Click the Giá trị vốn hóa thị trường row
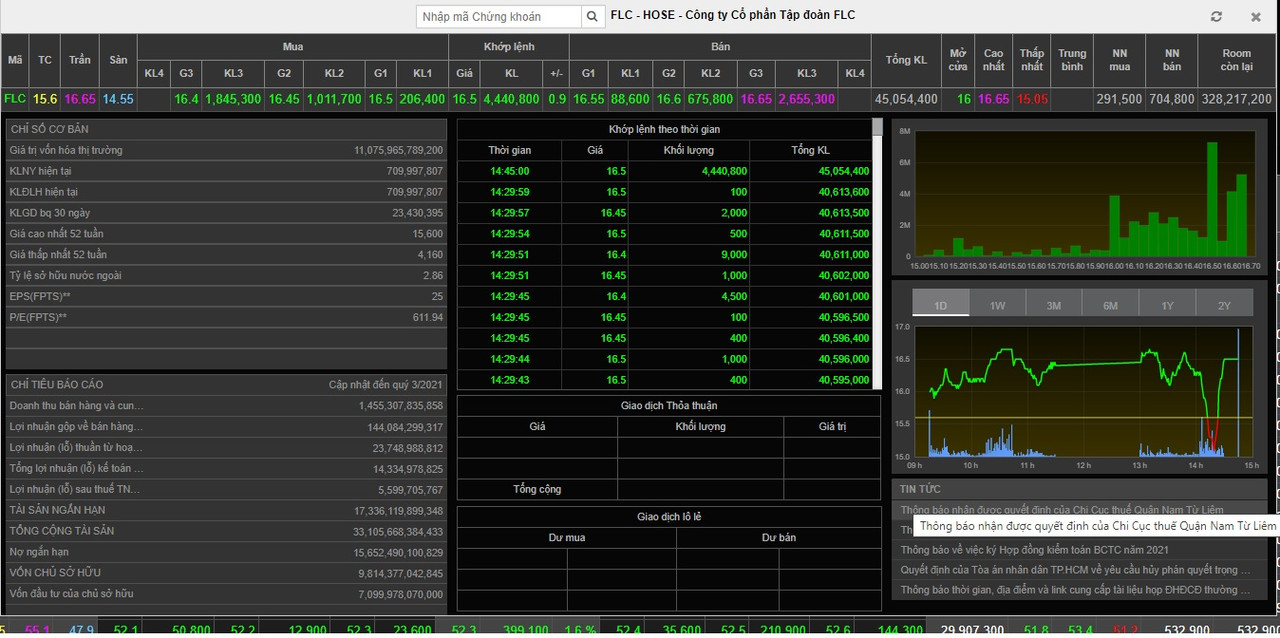 click(x=226, y=150)
